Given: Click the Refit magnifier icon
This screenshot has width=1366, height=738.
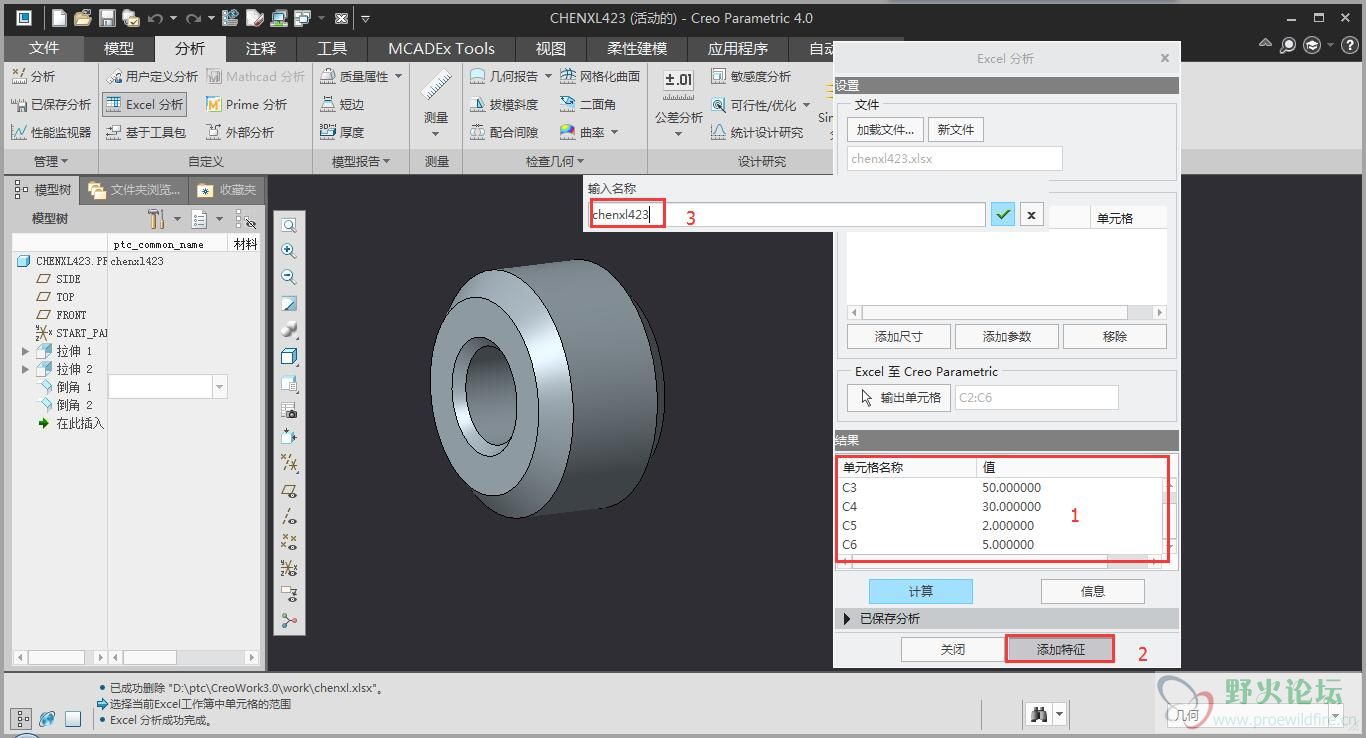Looking at the screenshot, I should (289, 225).
